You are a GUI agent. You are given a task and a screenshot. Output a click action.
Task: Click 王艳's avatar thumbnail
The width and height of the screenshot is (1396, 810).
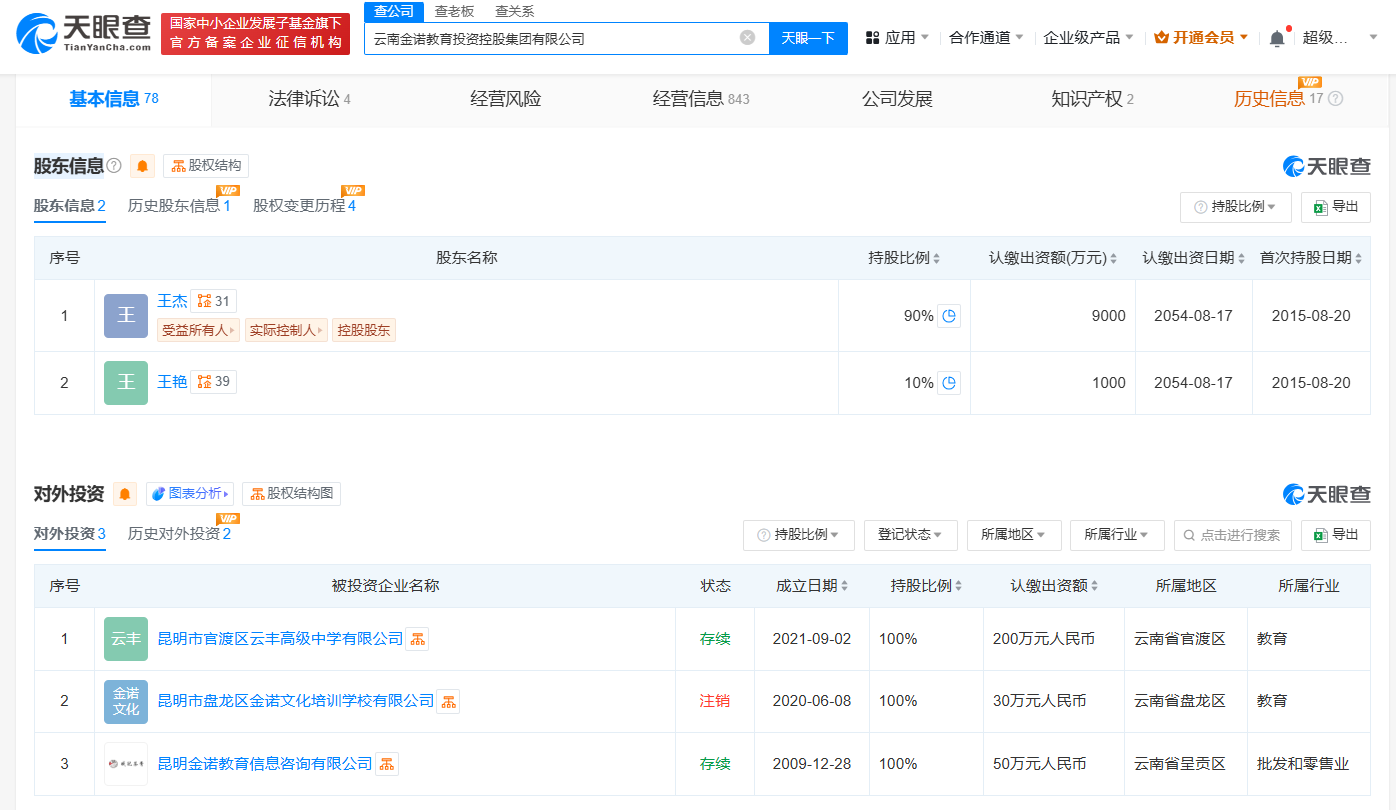[126, 383]
